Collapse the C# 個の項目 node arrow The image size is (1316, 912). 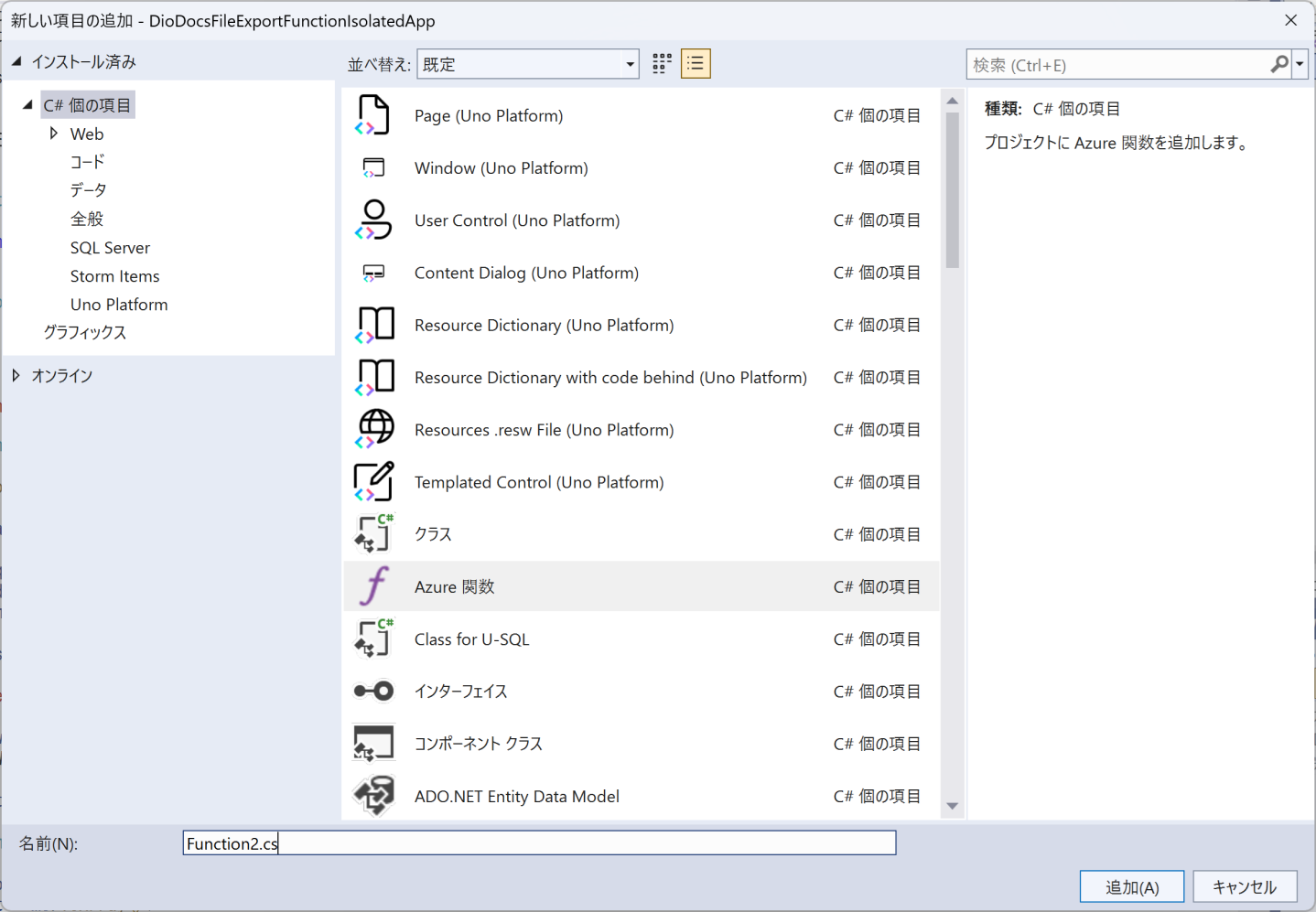click(28, 104)
